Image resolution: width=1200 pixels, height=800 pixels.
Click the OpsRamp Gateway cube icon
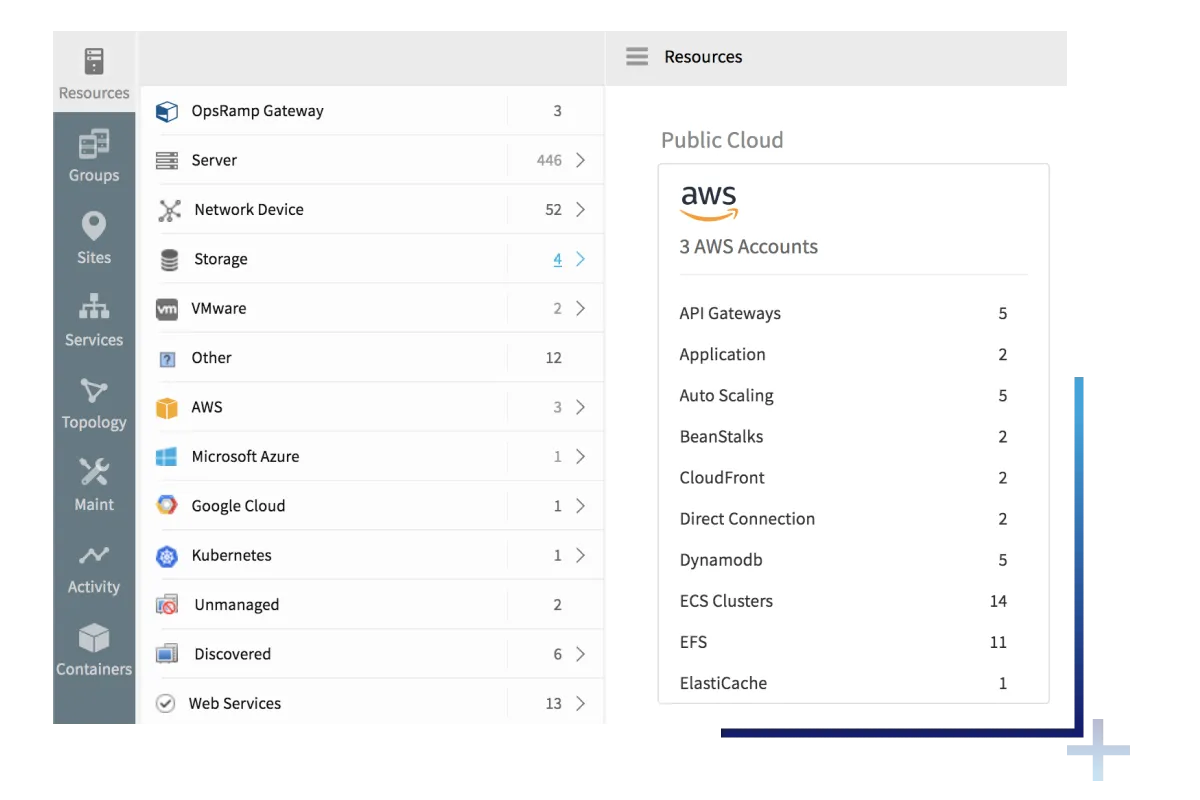(x=167, y=111)
